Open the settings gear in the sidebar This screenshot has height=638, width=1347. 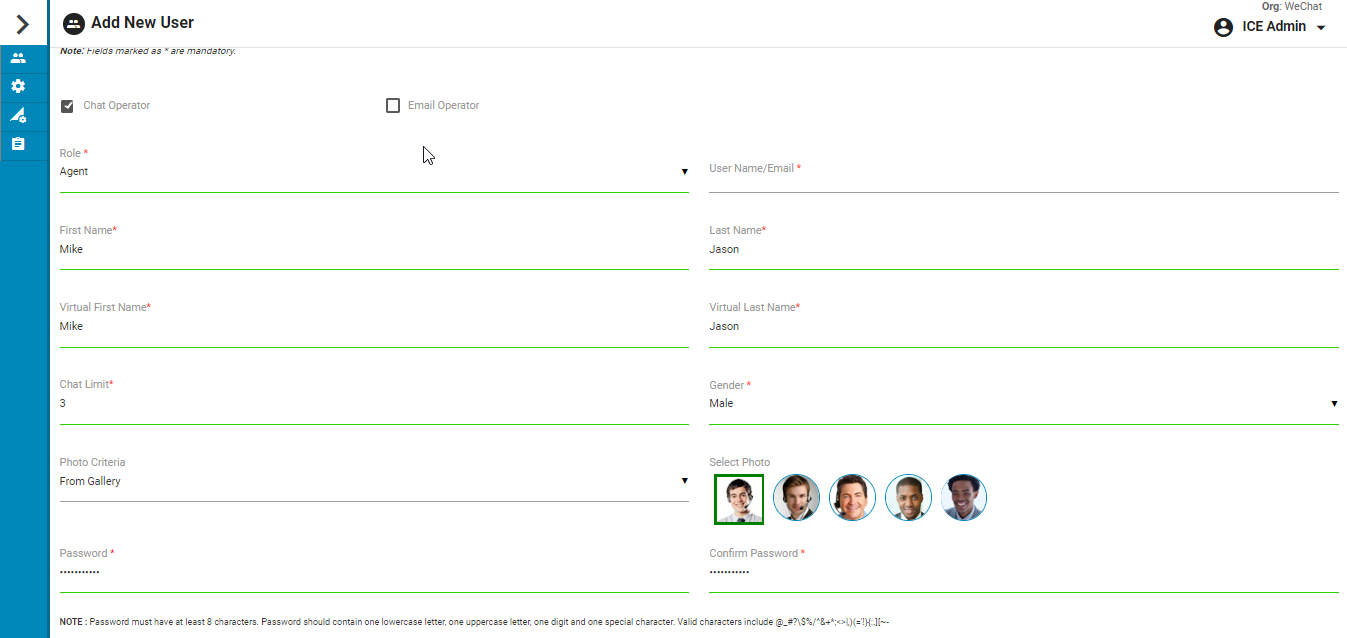click(18, 87)
